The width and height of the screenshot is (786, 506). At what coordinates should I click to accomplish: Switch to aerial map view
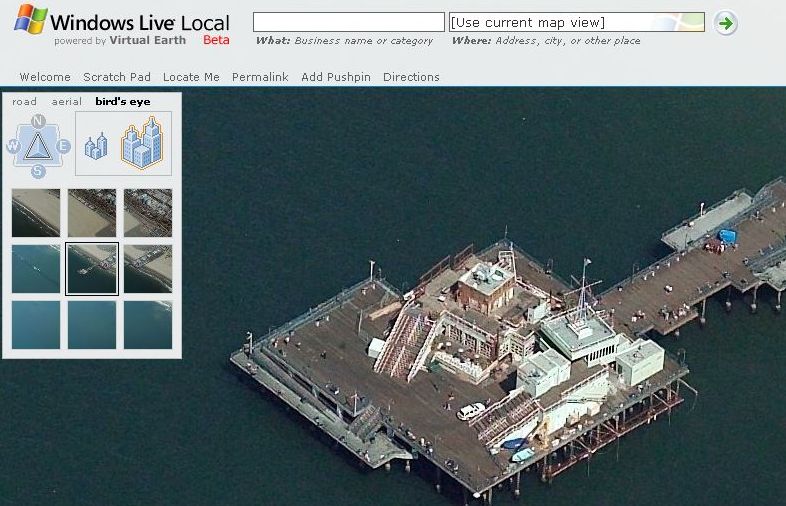click(67, 102)
